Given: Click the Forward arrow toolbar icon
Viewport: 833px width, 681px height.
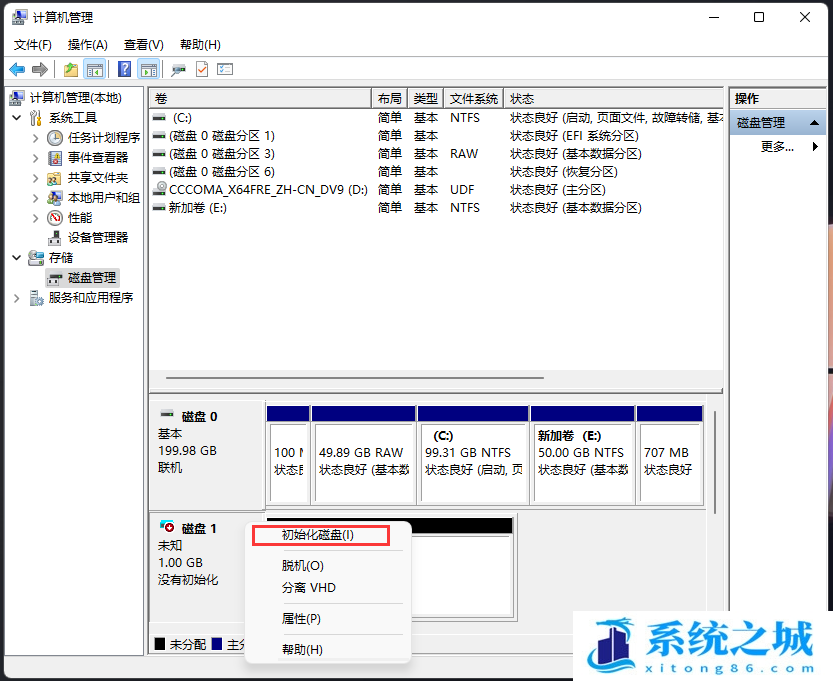Looking at the screenshot, I should coord(40,69).
